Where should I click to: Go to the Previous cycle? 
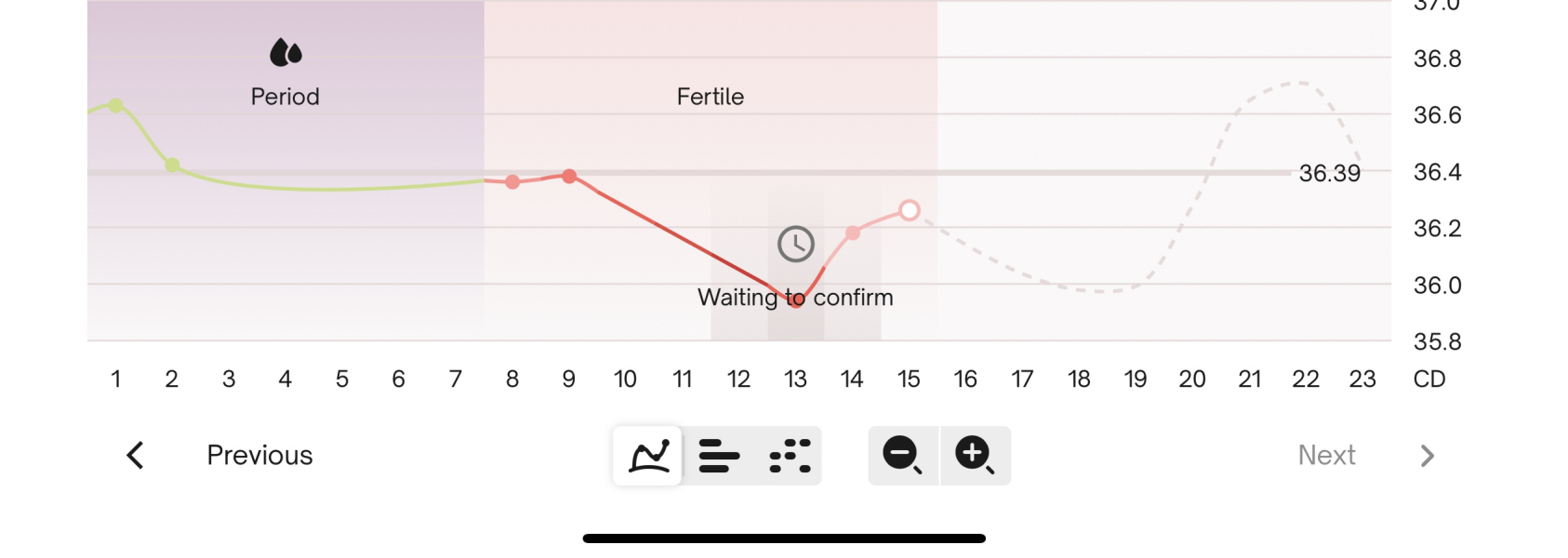[x=259, y=456]
